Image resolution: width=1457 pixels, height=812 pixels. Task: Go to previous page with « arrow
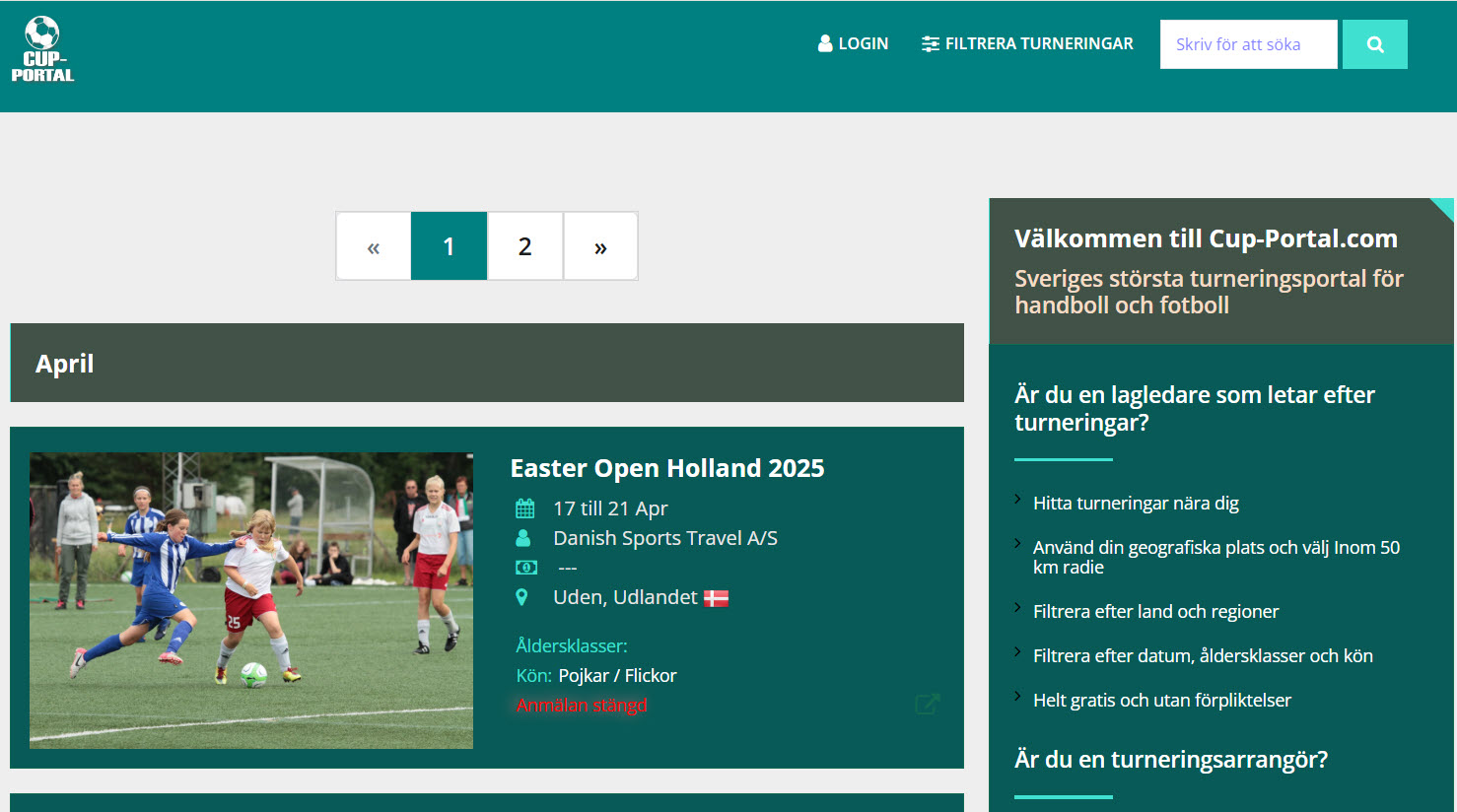pos(373,246)
